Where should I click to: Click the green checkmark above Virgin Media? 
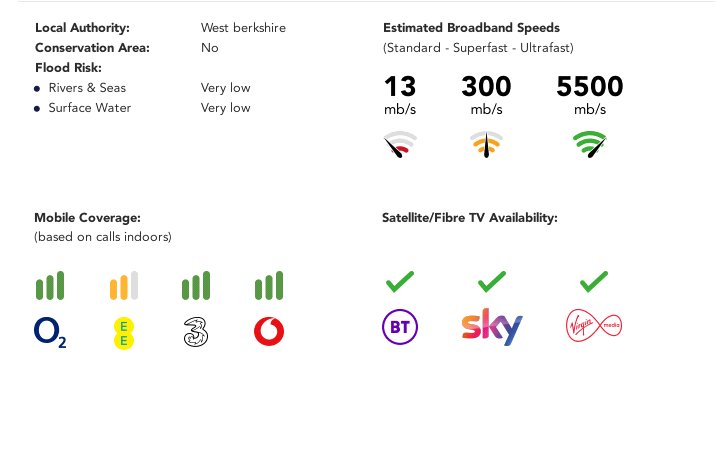tap(594, 282)
